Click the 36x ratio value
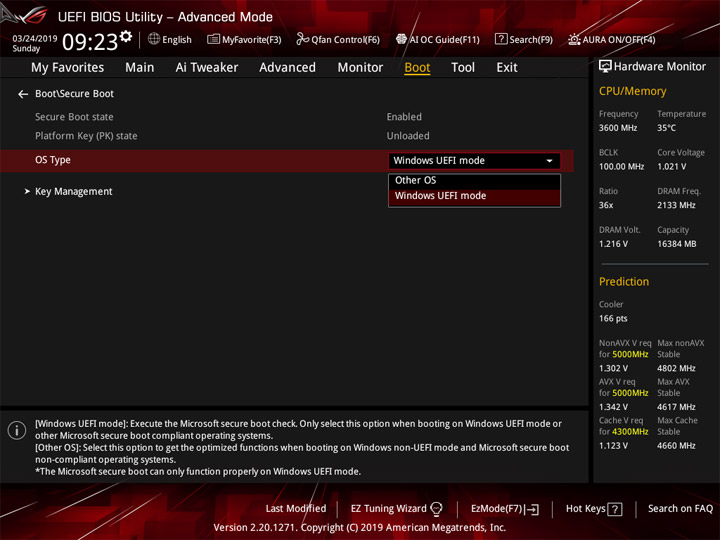 (606, 205)
